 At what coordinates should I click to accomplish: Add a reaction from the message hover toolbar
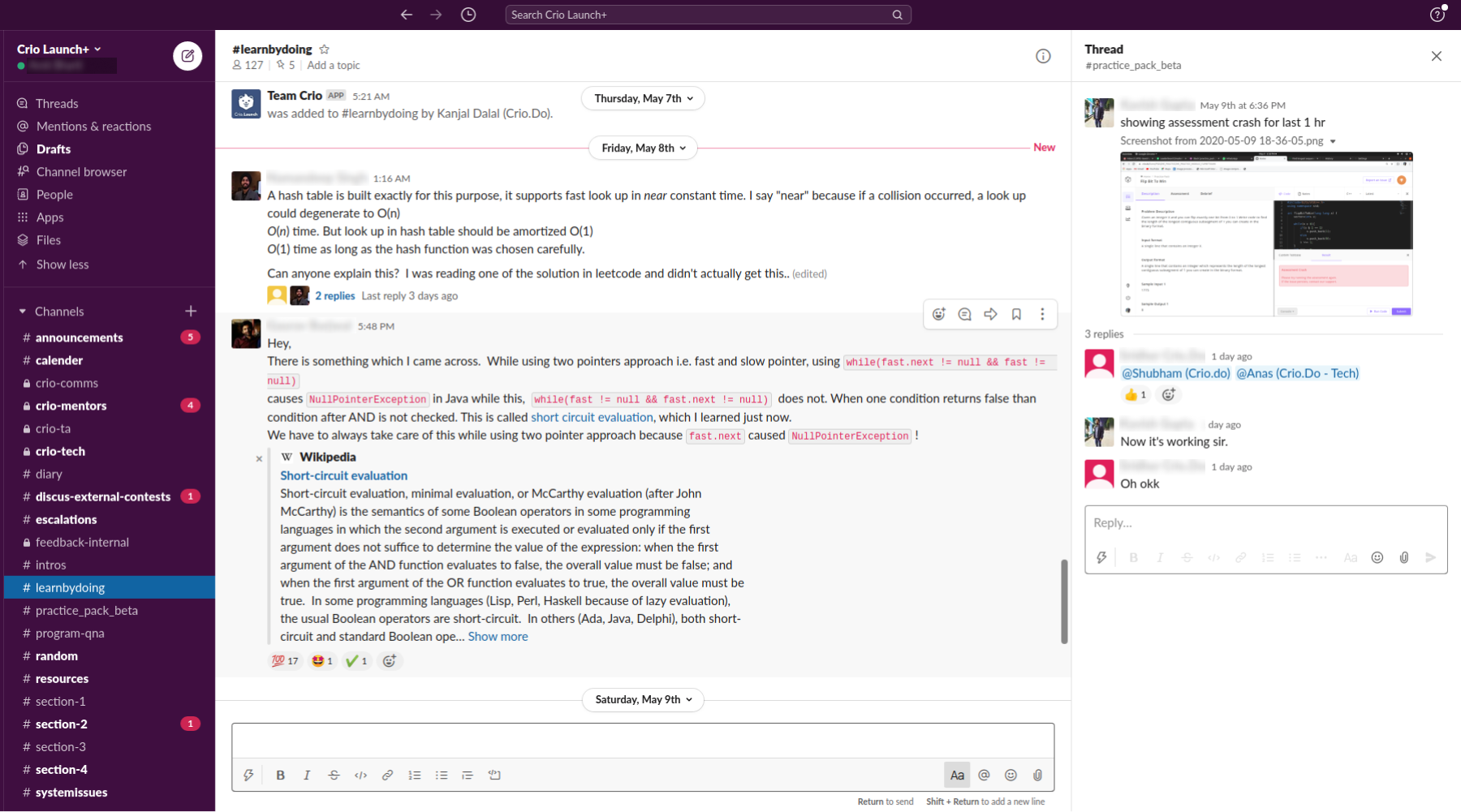point(939,314)
